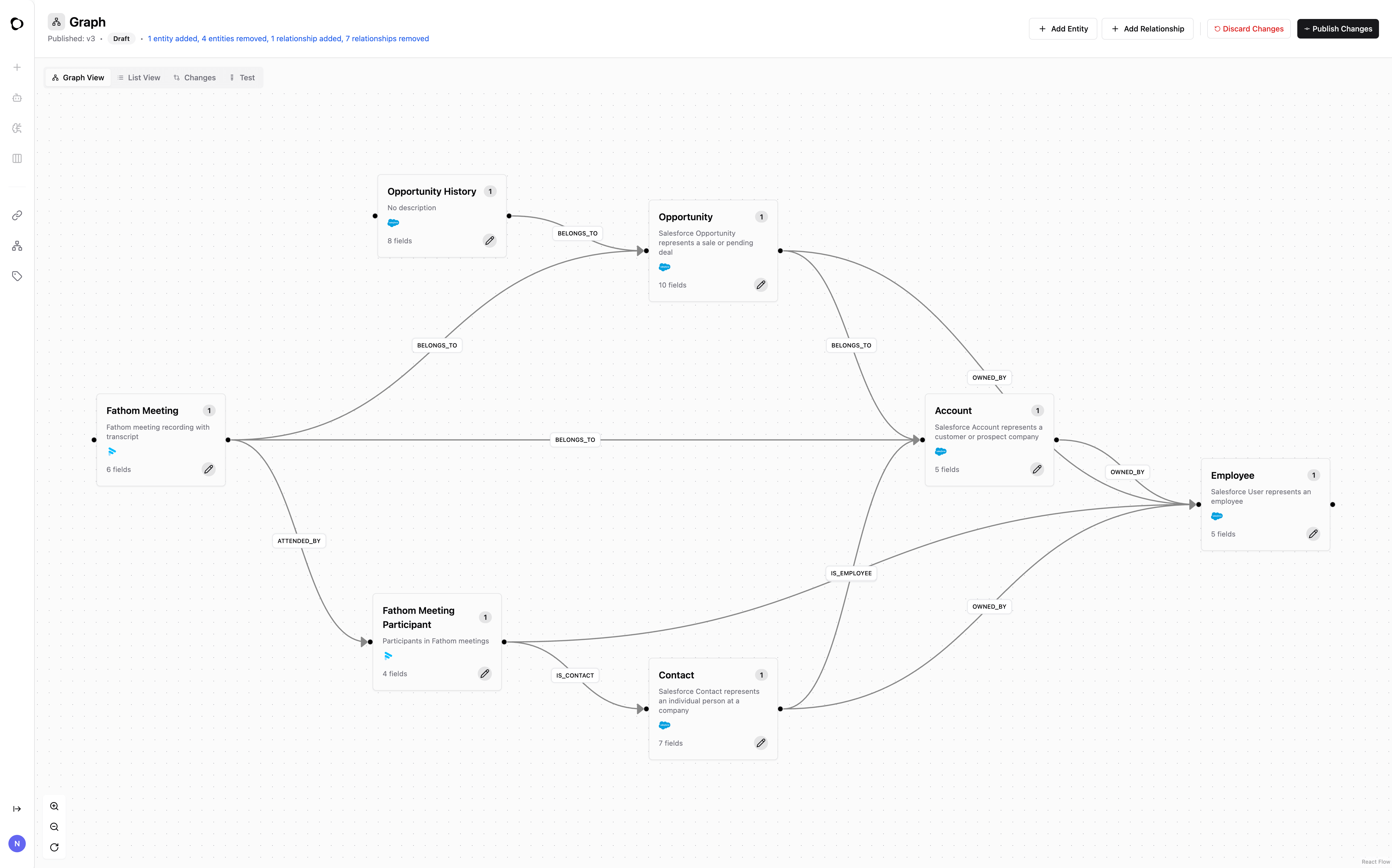Discard the draft changes
Viewport: 1392px width, 868px height.
1248,29
